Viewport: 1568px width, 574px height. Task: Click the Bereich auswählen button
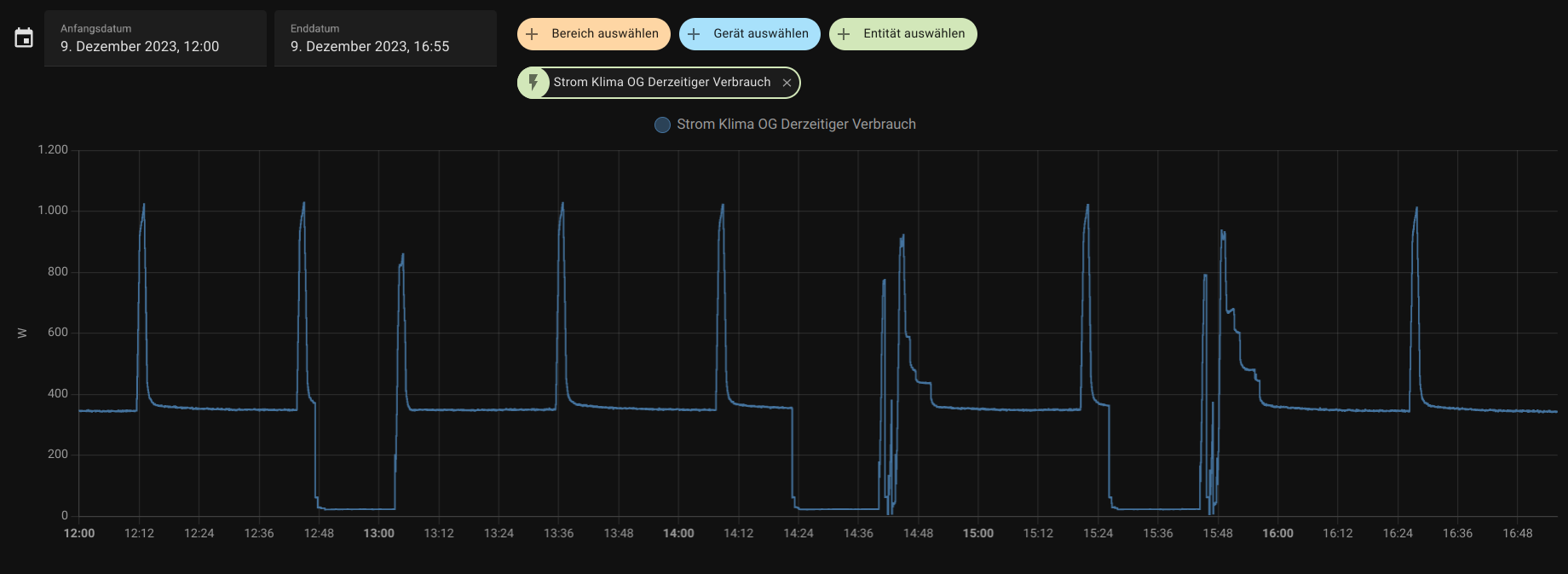(594, 34)
